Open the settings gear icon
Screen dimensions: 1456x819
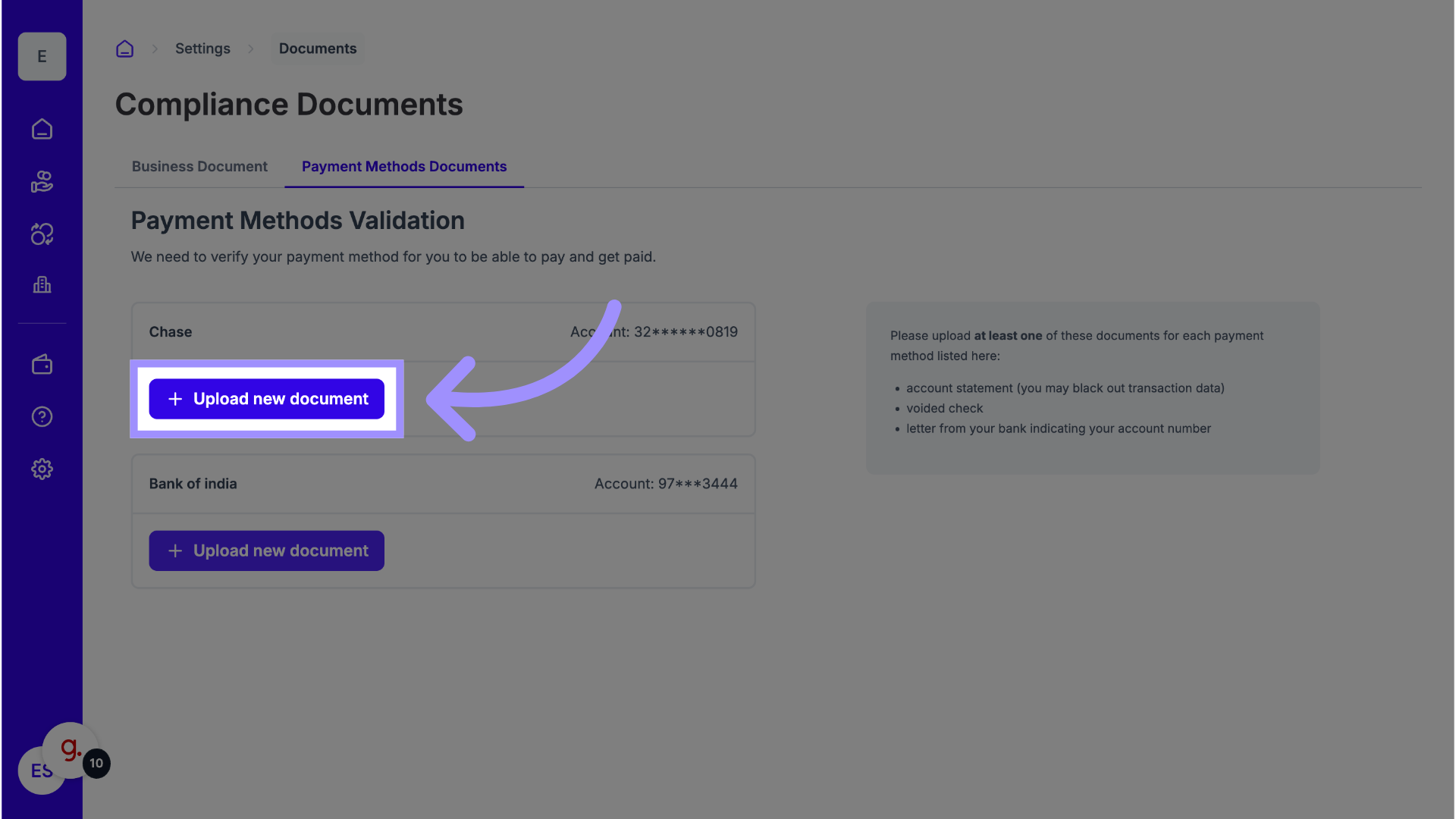[42, 469]
